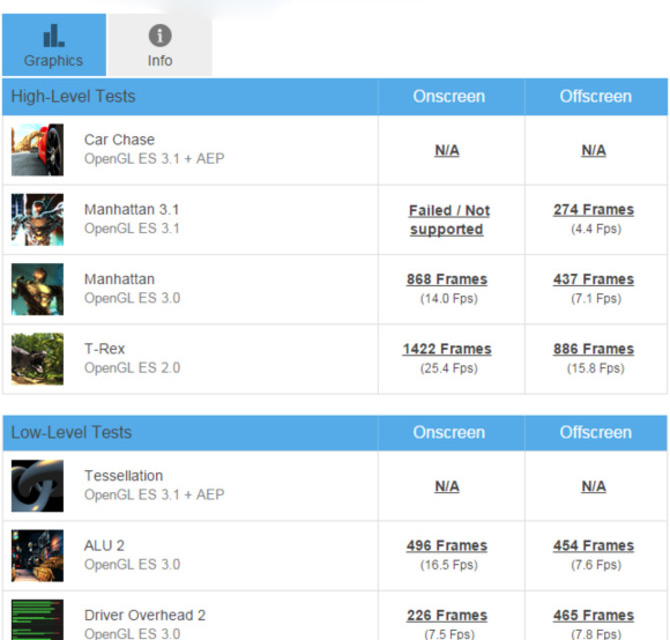Open the Car Chase test thumbnail
Viewport: 670px width, 640px height.
pos(38,150)
